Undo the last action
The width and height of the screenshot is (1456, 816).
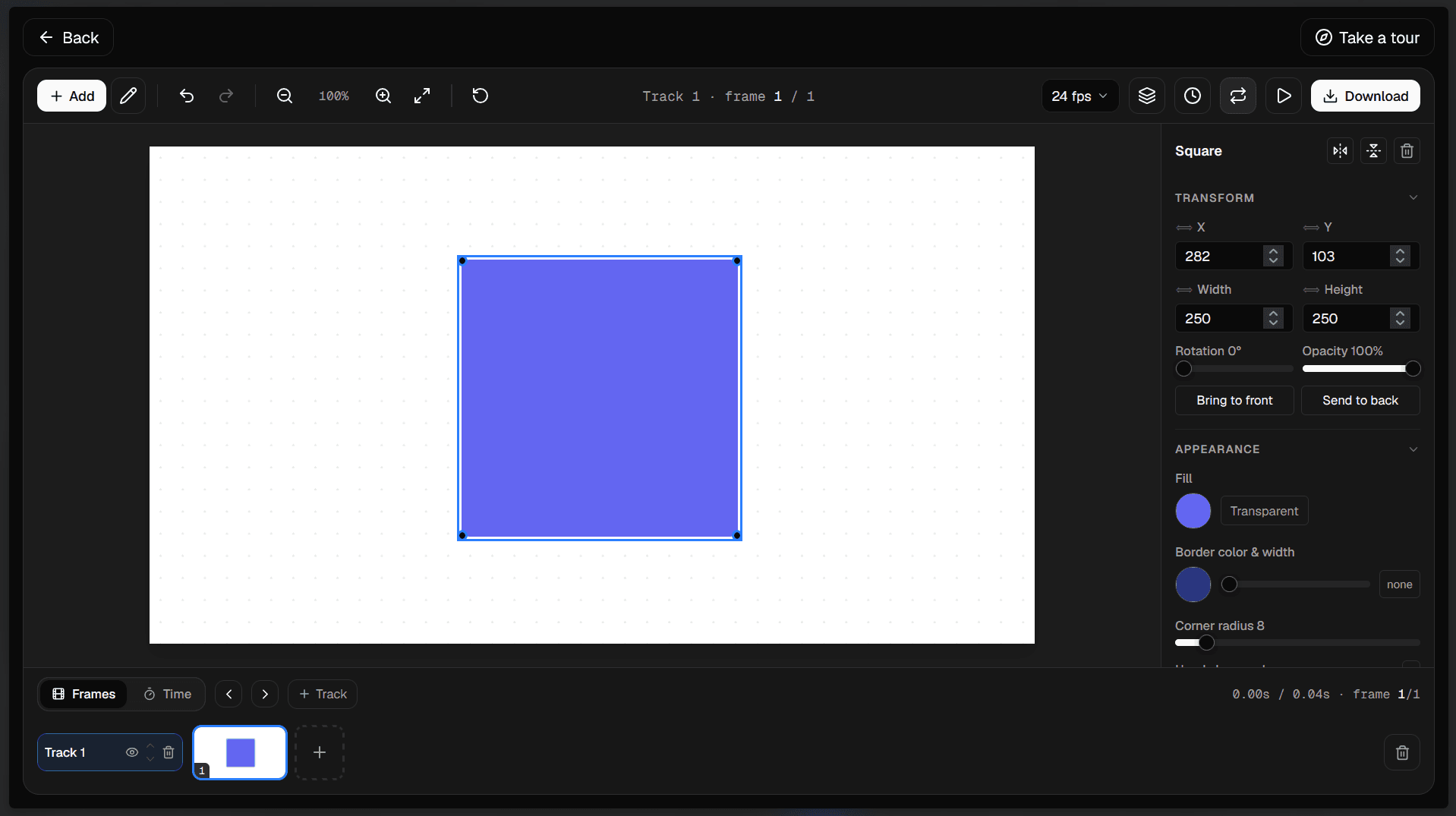[187, 96]
